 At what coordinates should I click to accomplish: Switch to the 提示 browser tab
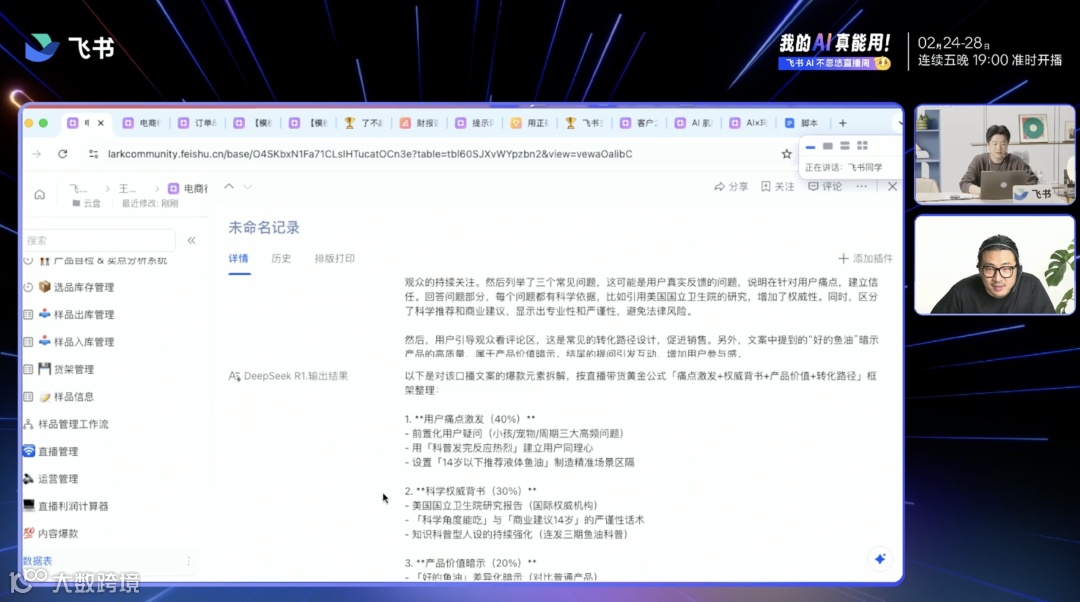[x=475, y=123]
